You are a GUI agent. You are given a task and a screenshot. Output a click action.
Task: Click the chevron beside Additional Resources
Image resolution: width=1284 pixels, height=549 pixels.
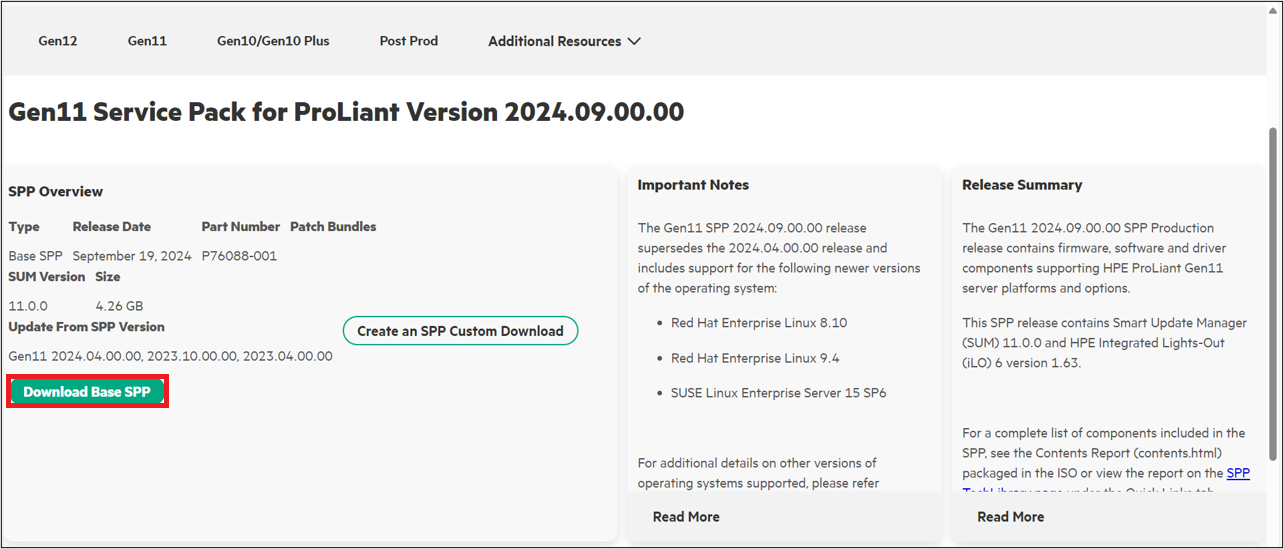click(x=633, y=42)
